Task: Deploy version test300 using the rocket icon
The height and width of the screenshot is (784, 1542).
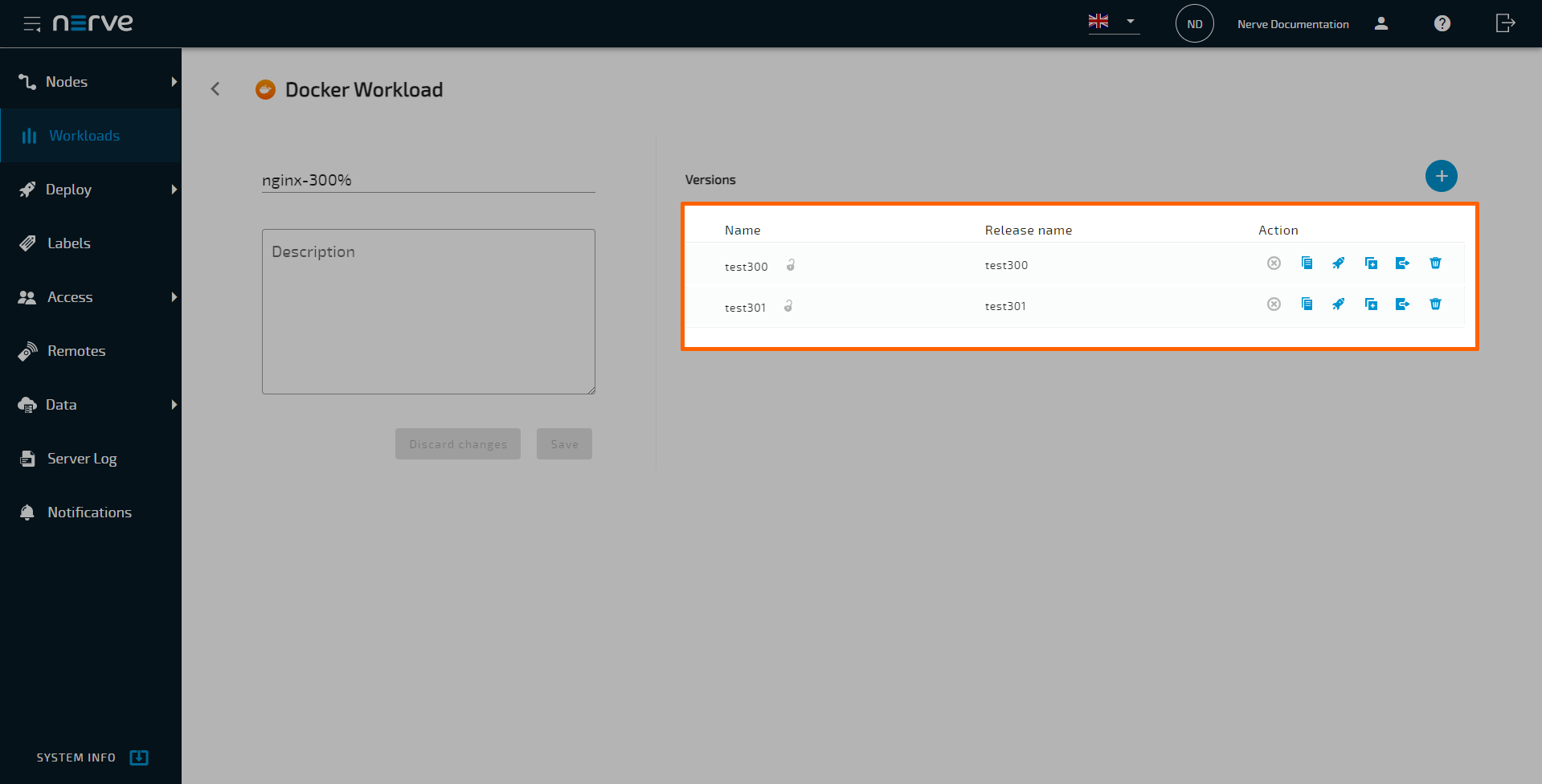Action: (1338, 263)
